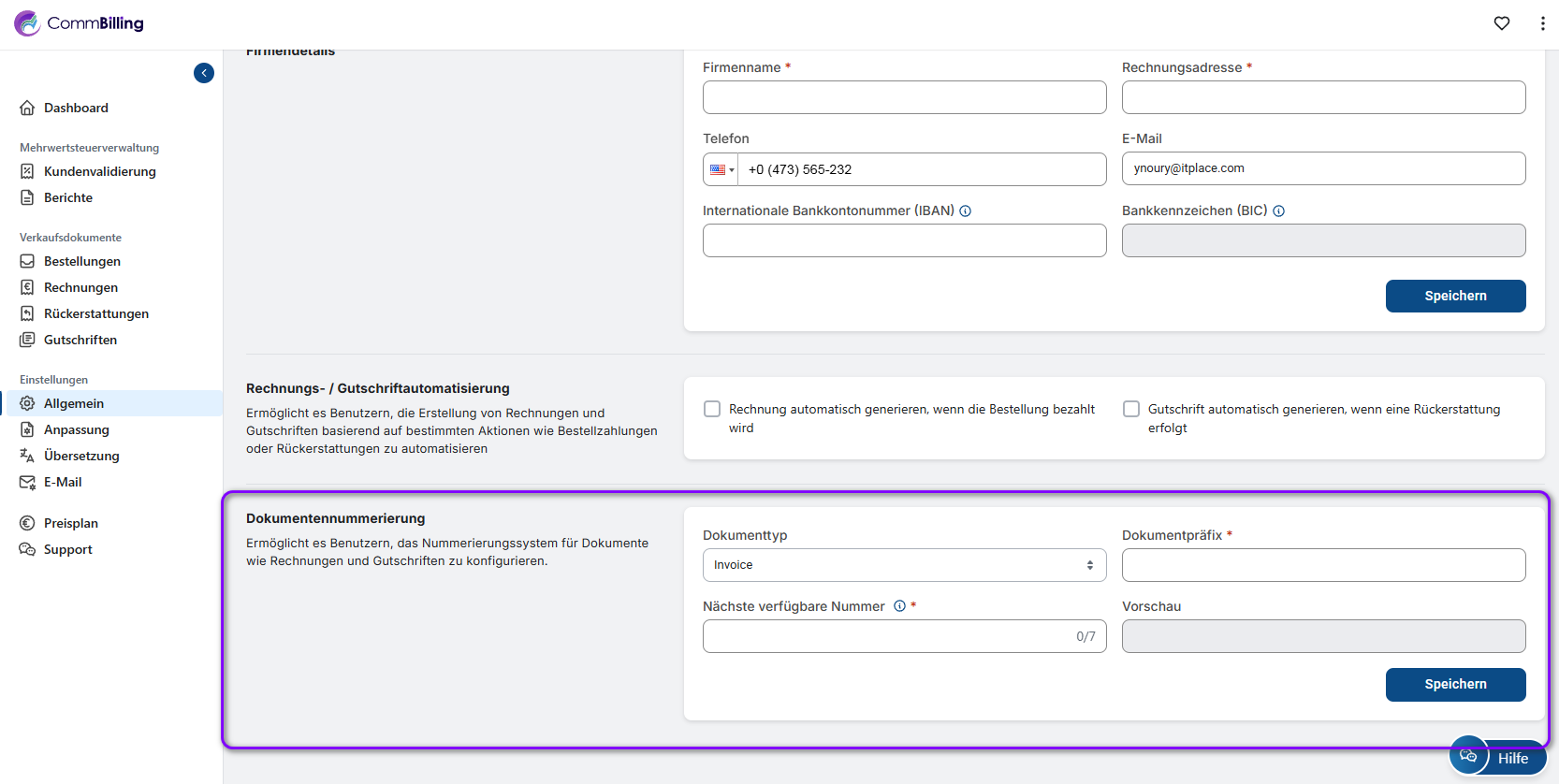
Task: Click the Dokumentpräfix input field
Action: tap(1323, 565)
